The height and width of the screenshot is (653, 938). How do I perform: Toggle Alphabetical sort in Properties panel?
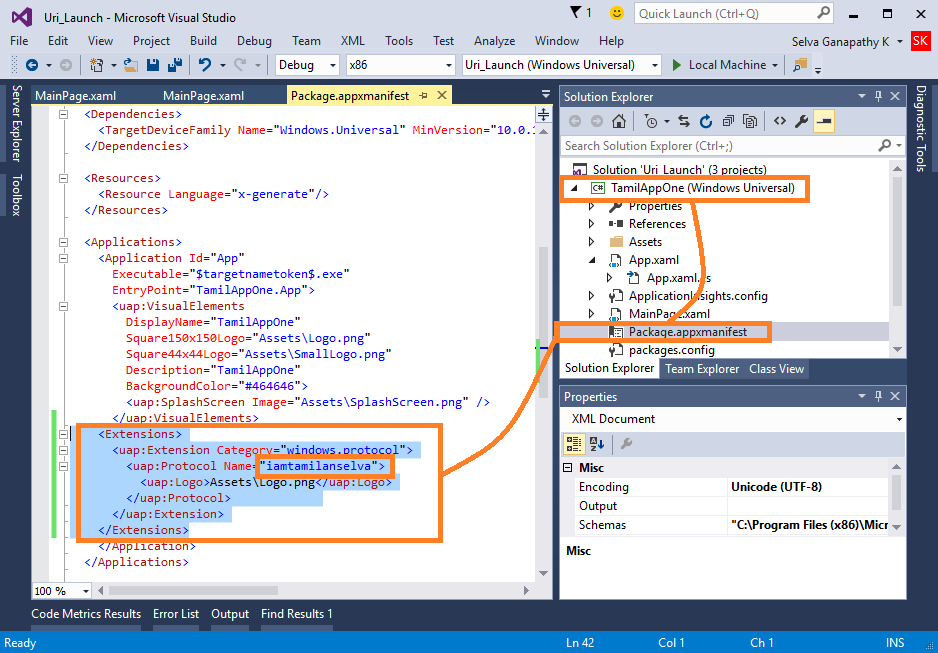tap(597, 444)
